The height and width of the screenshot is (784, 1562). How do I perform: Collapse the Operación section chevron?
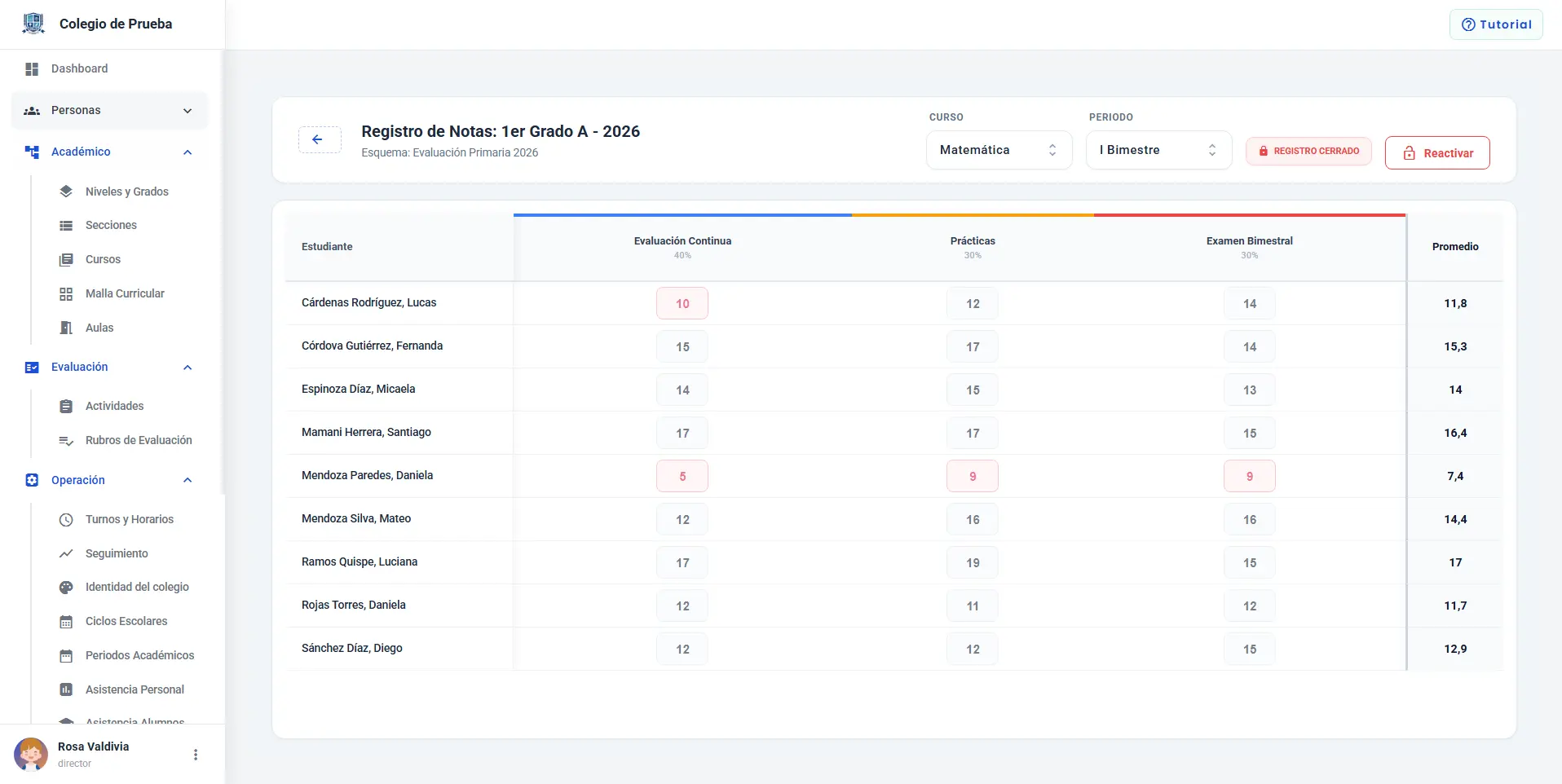[x=188, y=481]
